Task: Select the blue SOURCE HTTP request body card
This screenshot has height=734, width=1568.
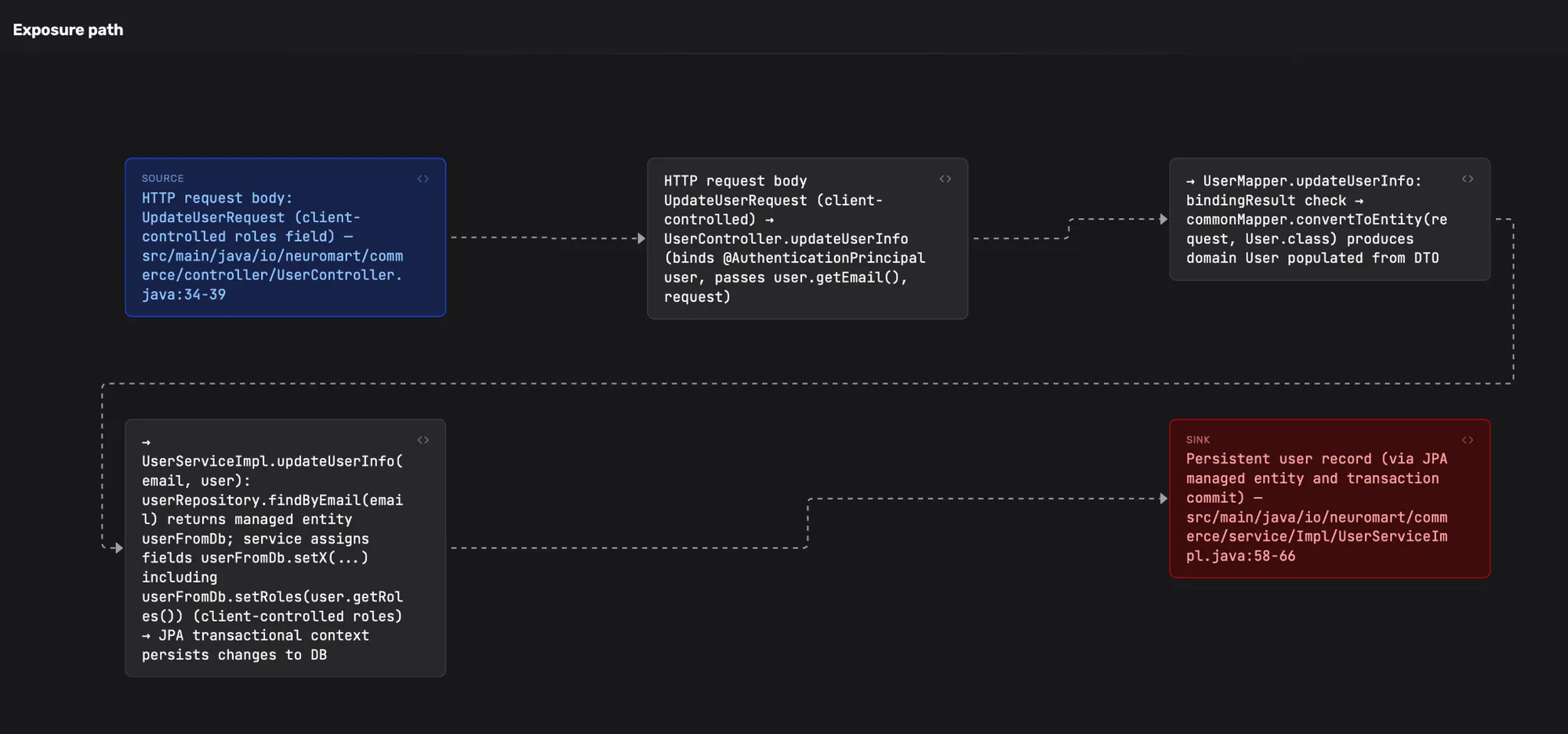Action: (285, 238)
